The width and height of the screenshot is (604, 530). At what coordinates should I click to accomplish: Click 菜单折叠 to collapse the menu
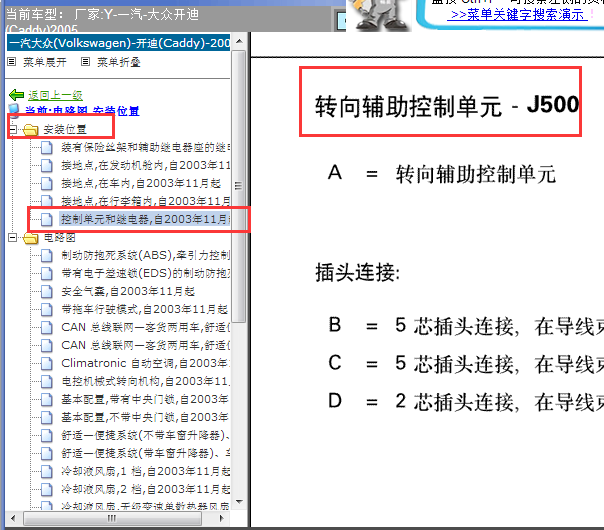(x=119, y=62)
